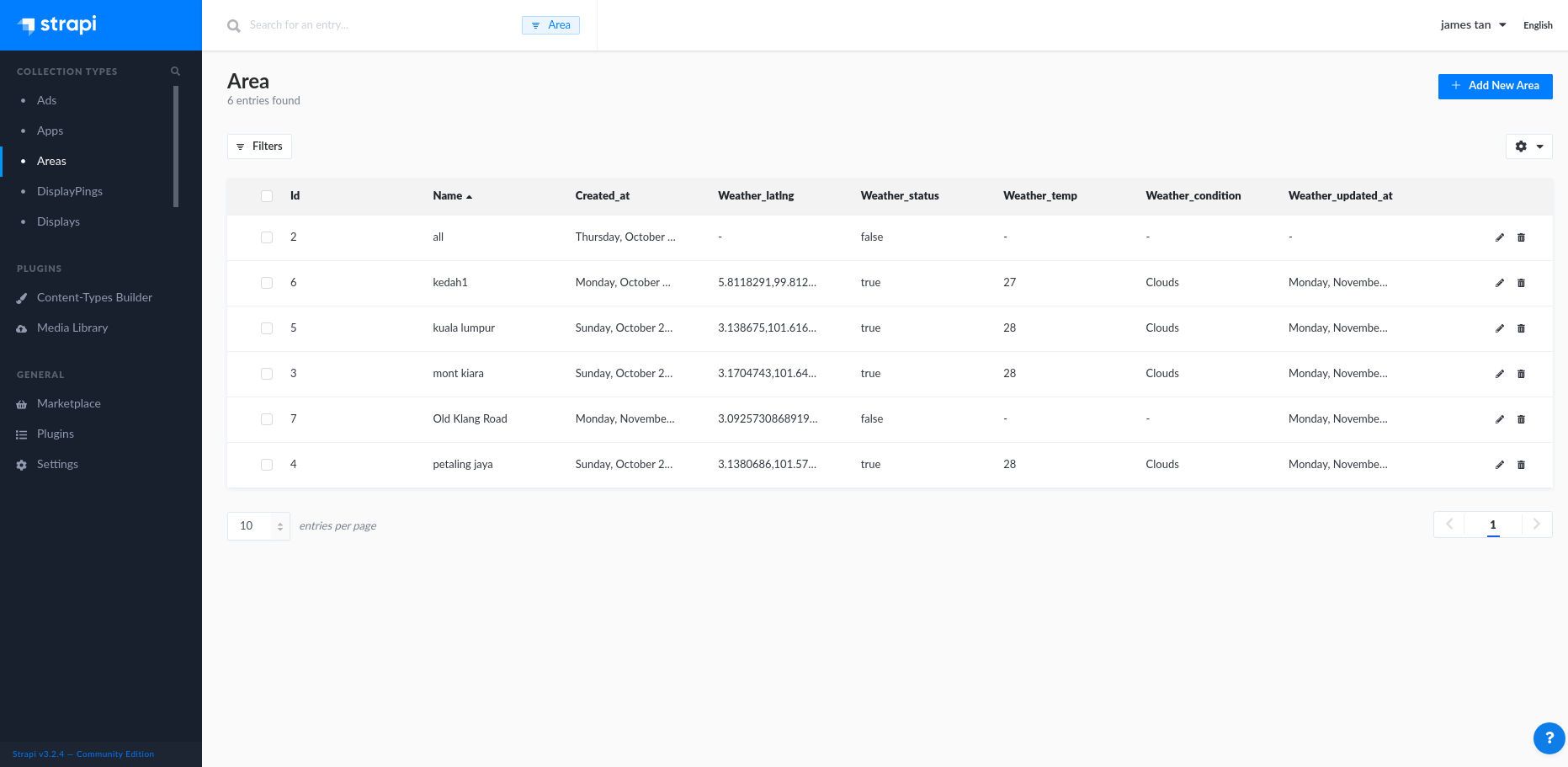Delete the mont kiara entry via trash icon
This screenshot has width=1568, height=767.
(x=1521, y=374)
